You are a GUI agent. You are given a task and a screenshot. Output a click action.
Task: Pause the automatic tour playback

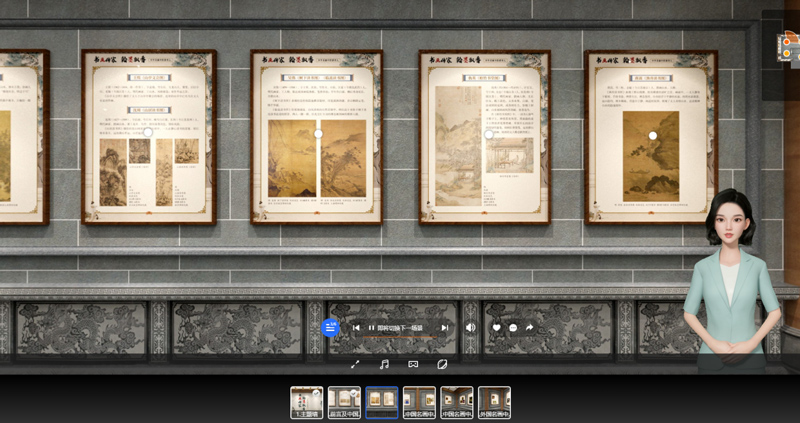pyautogui.click(x=371, y=328)
